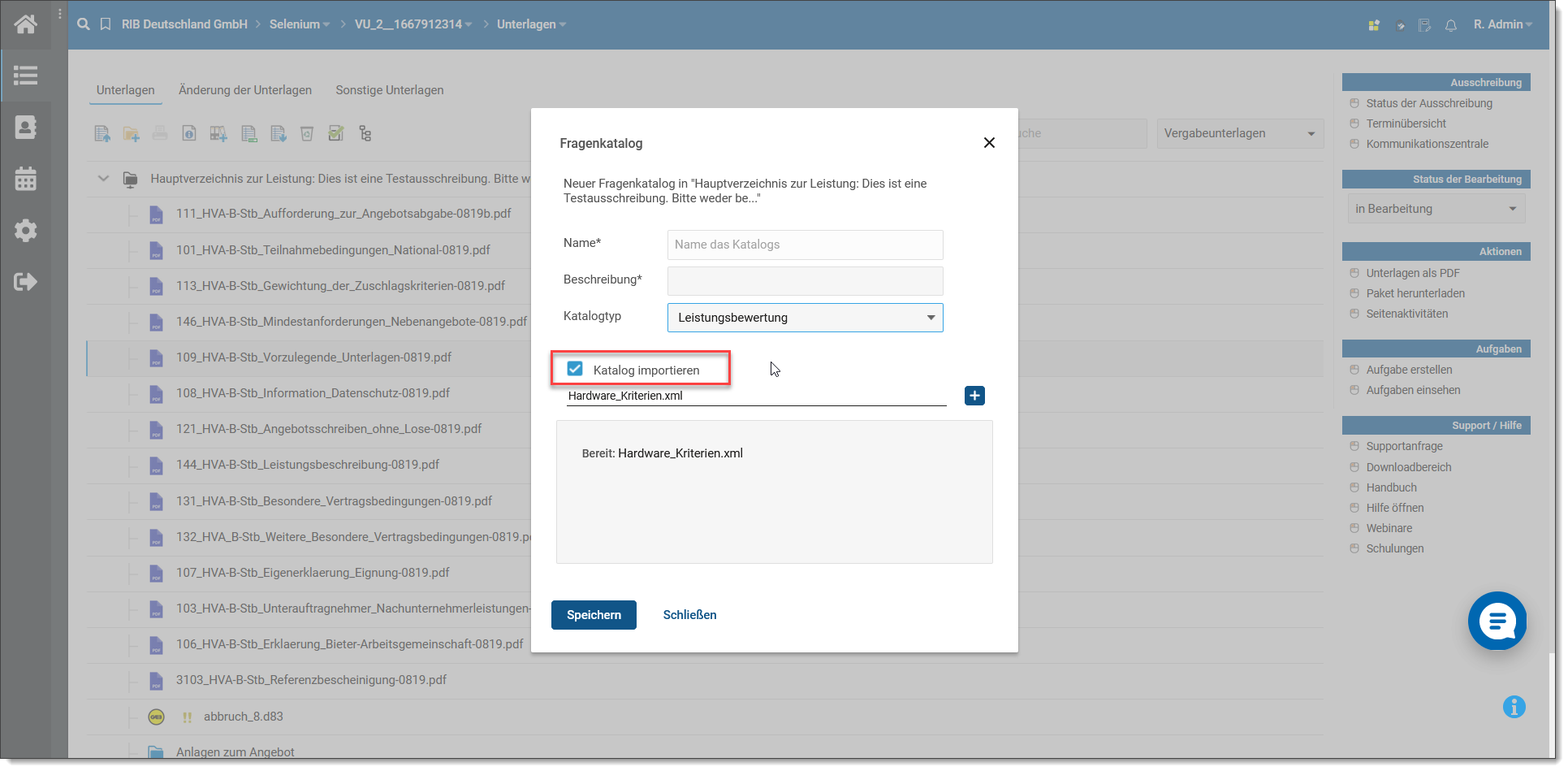This screenshot has height=771, width=1568.
Task: Close the Fragenkatalog dialog with X
Action: (989, 143)
